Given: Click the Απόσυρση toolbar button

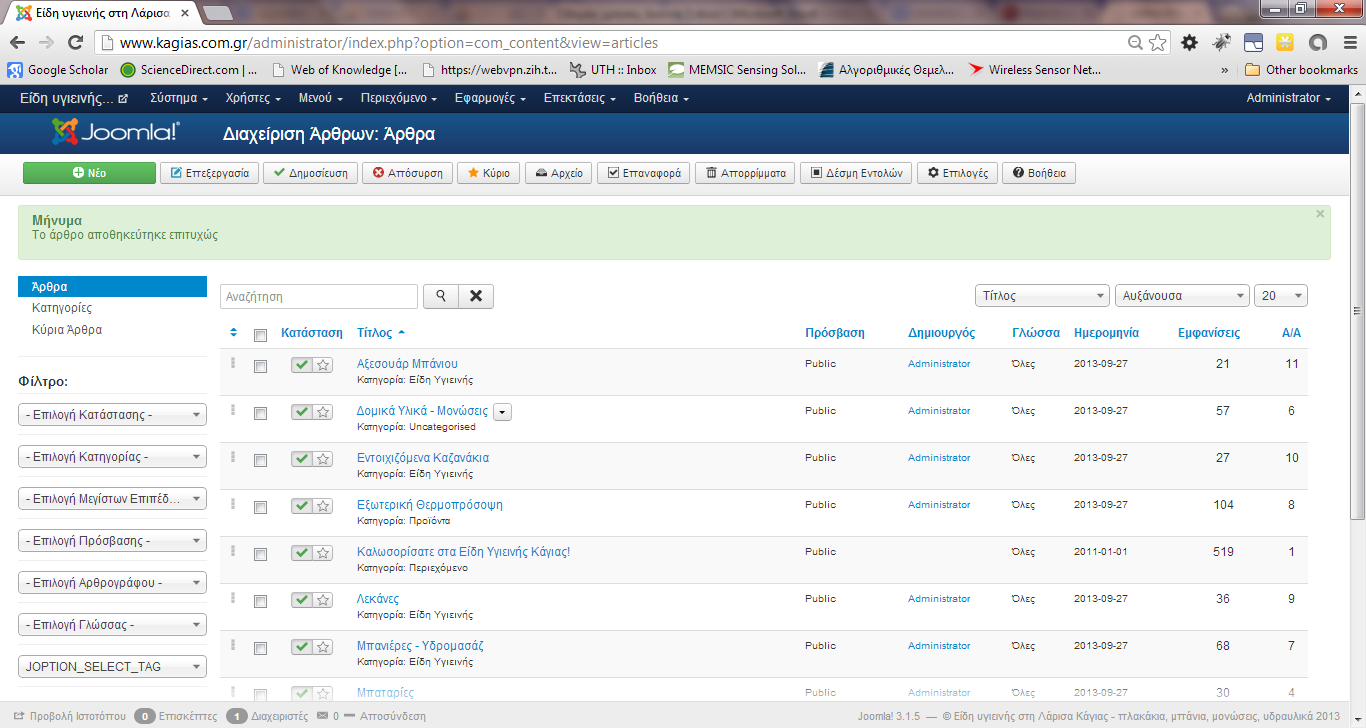Looking at the screenshot, I should tap(407, 173).
